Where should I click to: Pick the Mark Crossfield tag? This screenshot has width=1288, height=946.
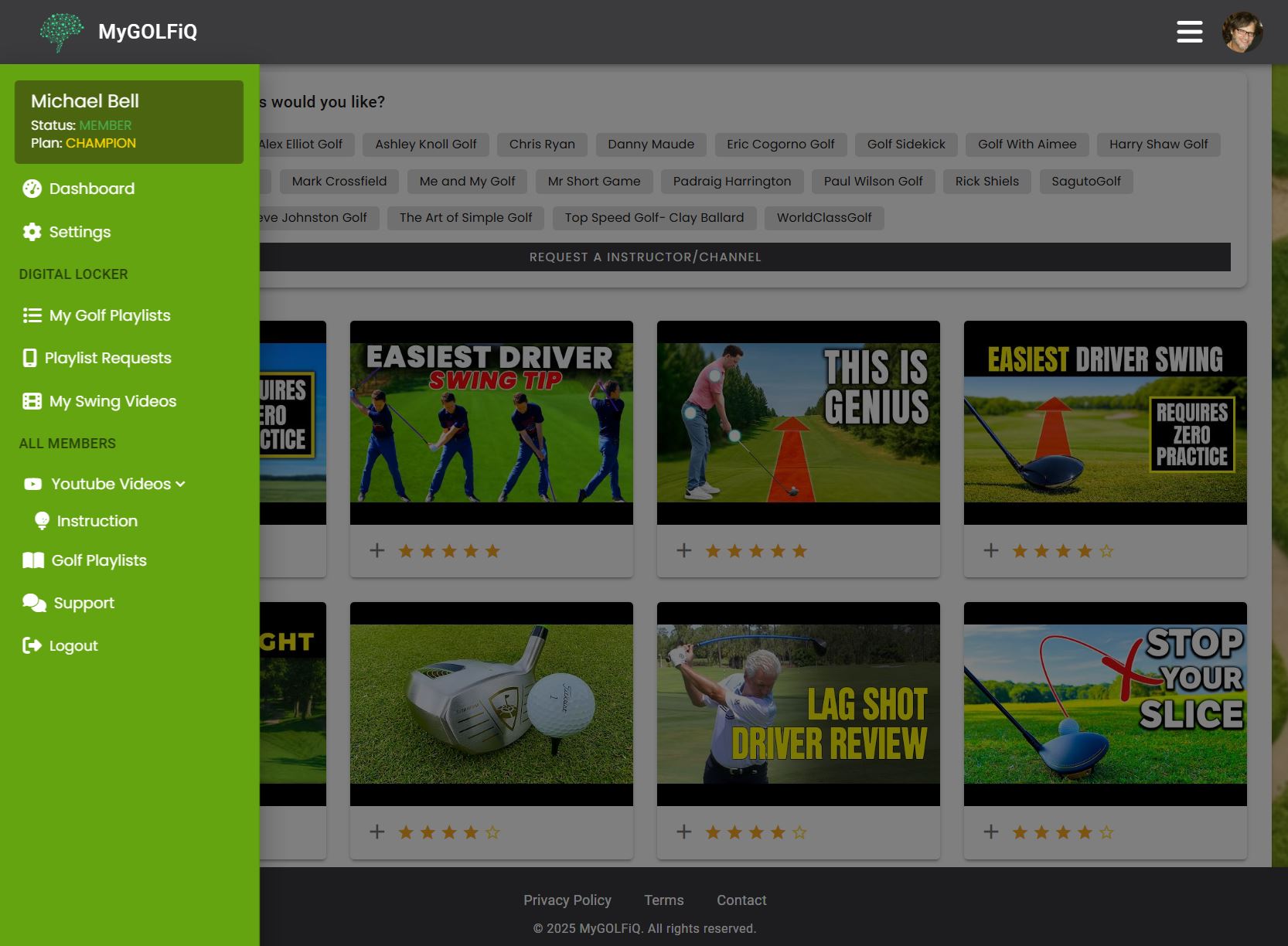click(339, 182)
